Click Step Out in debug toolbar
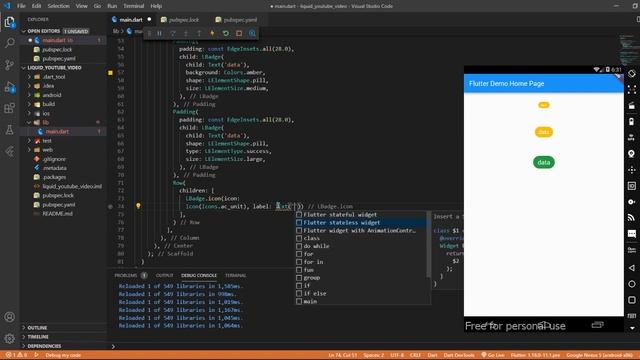The image size is (640, 360). pos(199,33)
